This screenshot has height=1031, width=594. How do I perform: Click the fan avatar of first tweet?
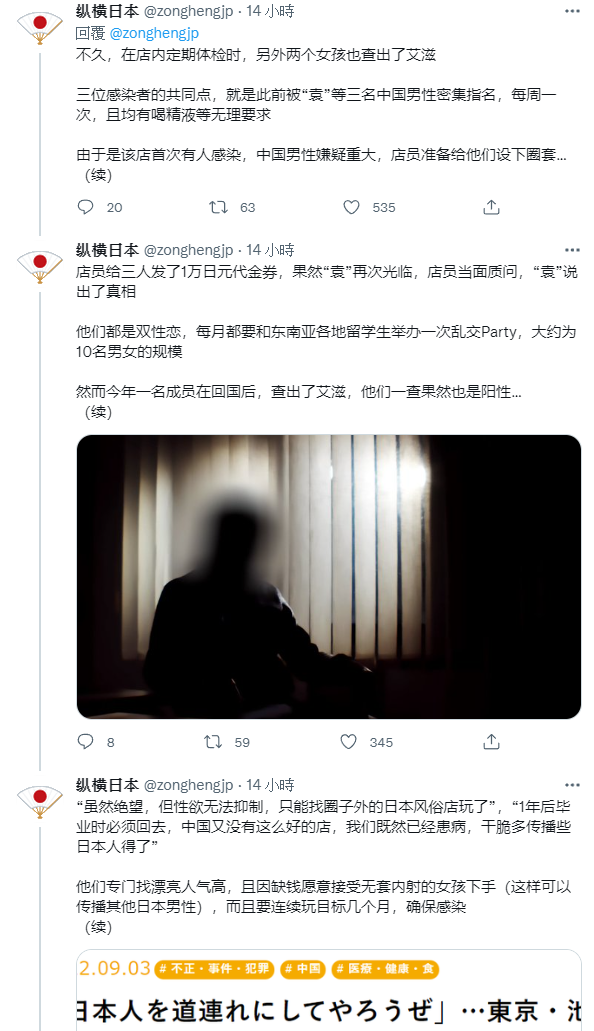39,28
